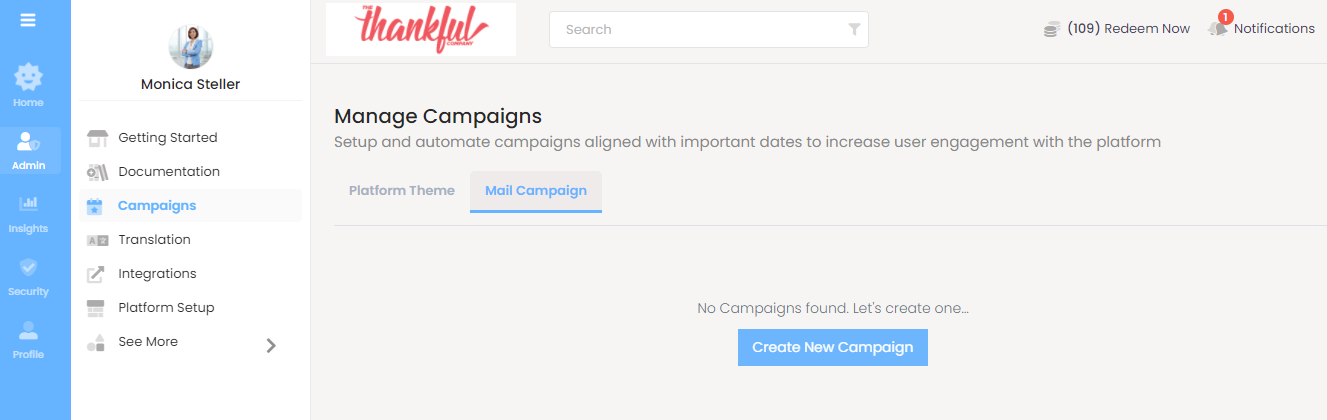1327x420 pixels.
Task: Click the notifications bell icon
Action: coord(1218,28)
